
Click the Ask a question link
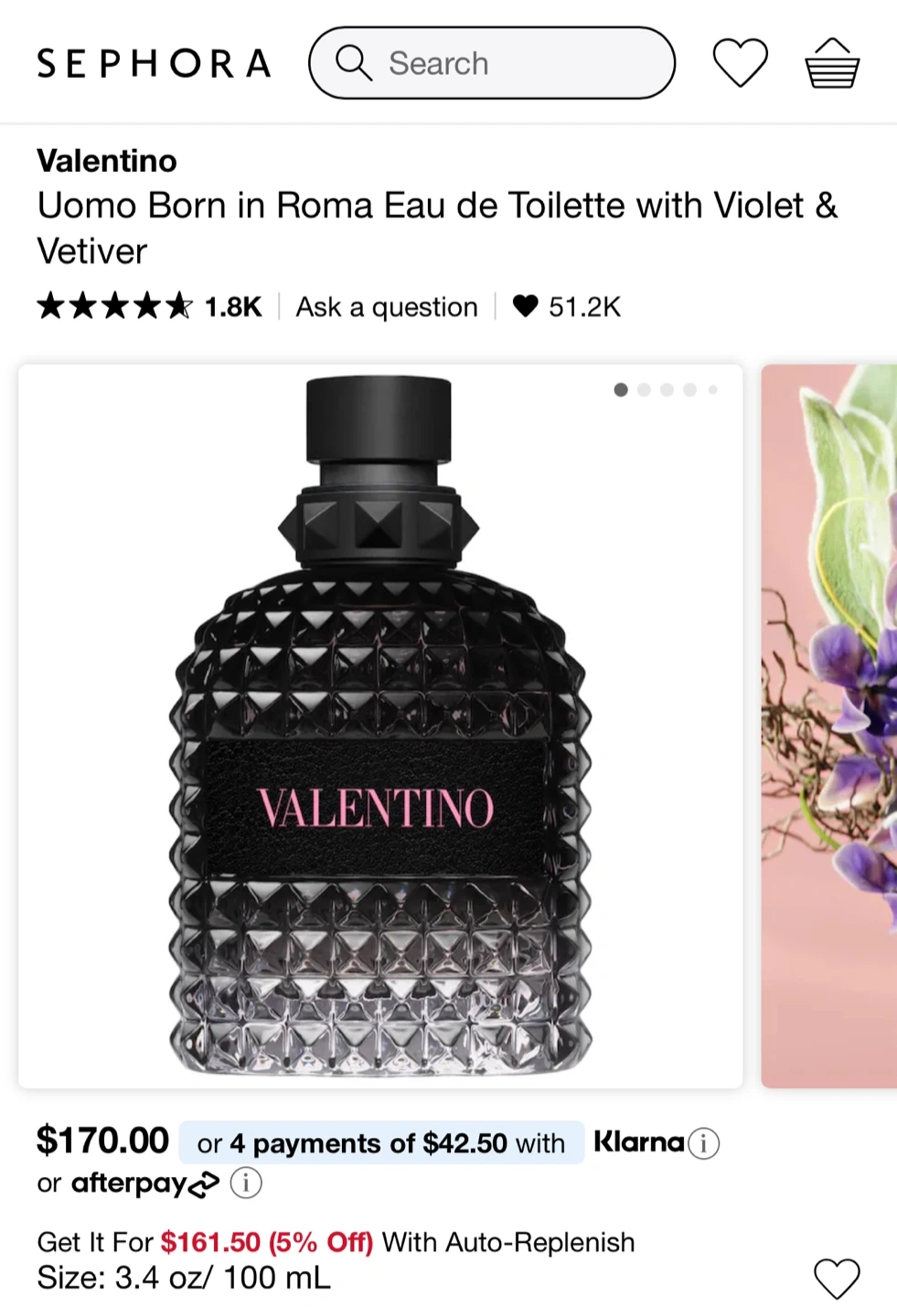pyautogui.click(x=387, y=307)
